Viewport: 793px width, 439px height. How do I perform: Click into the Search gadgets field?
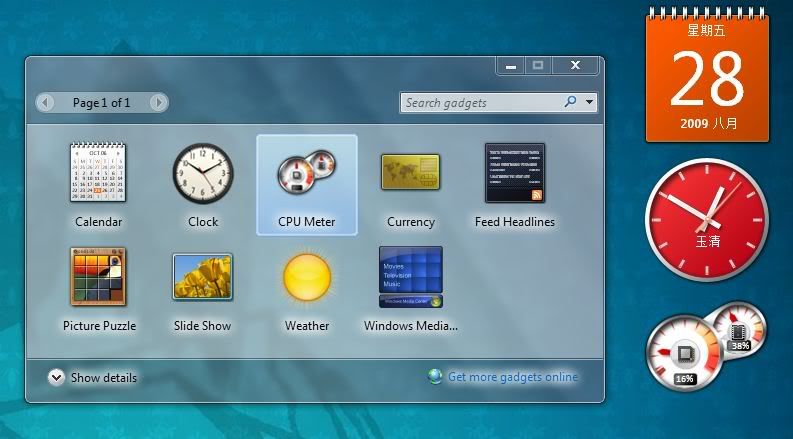[480, 102]
